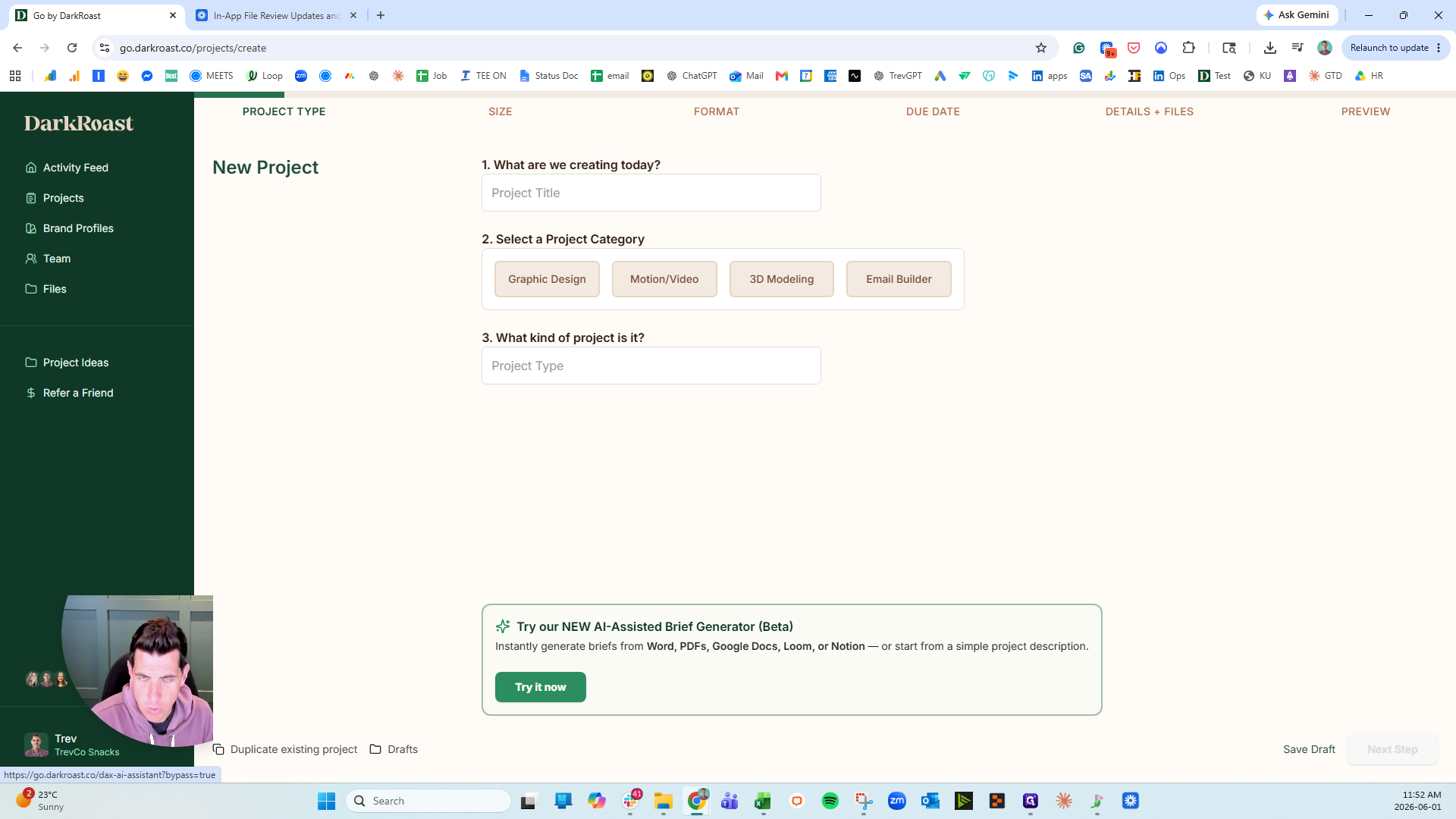Open Excel from taskbar

click(762, 801)
